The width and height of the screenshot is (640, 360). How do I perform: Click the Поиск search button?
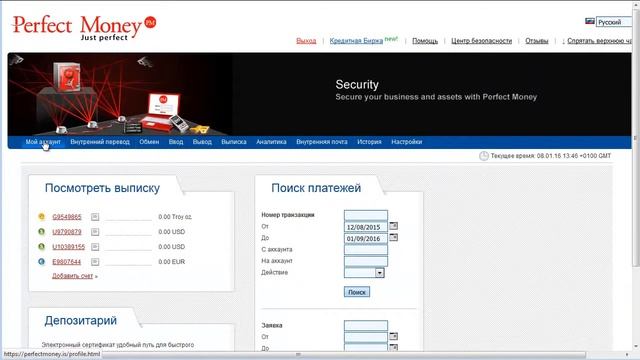click(x=357, y=292)
